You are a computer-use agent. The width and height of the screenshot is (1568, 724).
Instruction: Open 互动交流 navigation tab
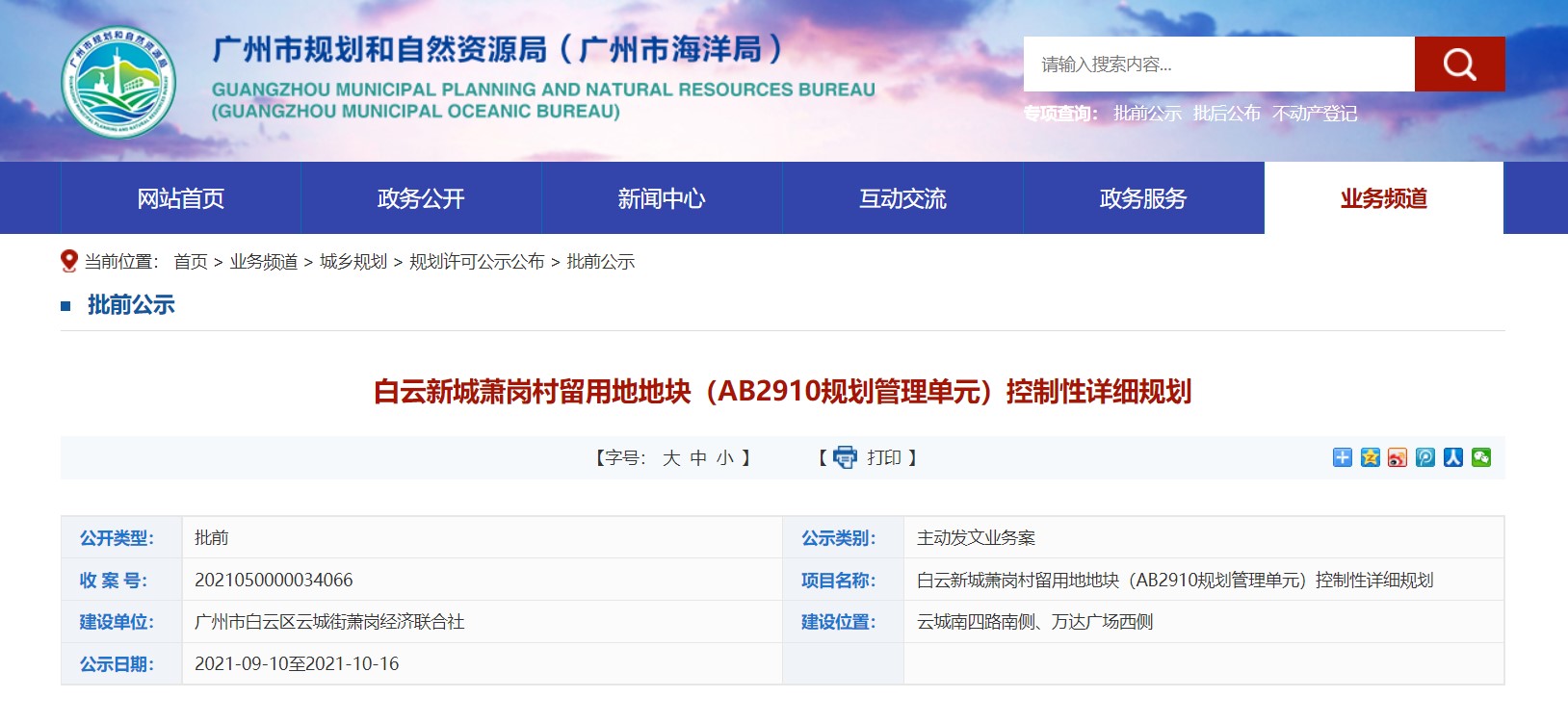(x=903, y=198)
